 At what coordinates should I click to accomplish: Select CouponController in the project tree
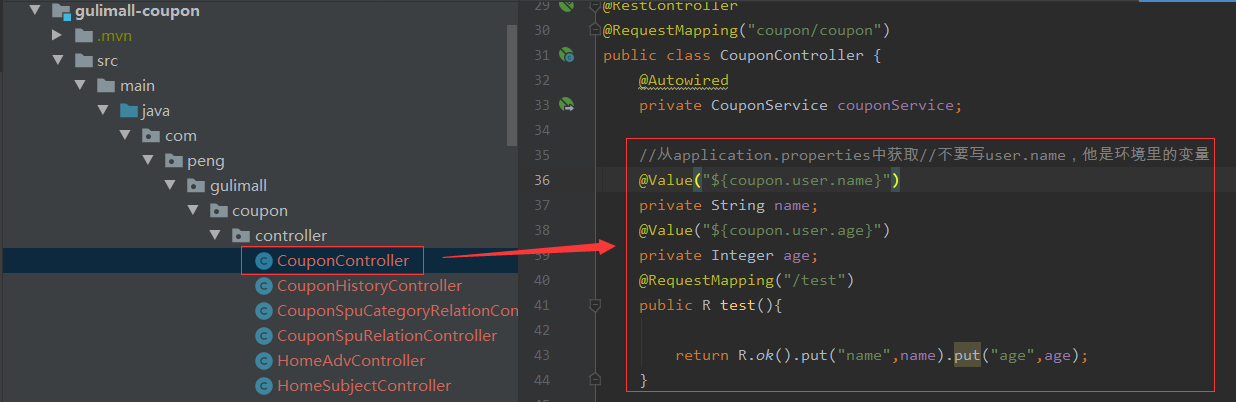click(343, 261)
